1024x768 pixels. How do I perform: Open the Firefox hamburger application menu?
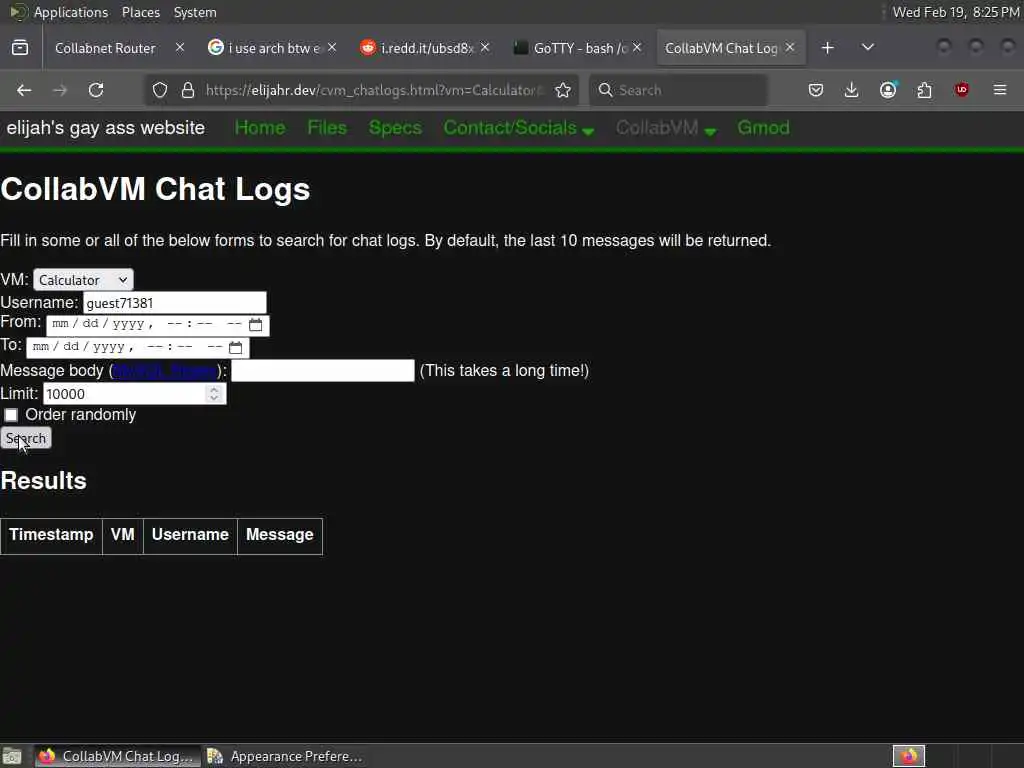[1000, 90]
